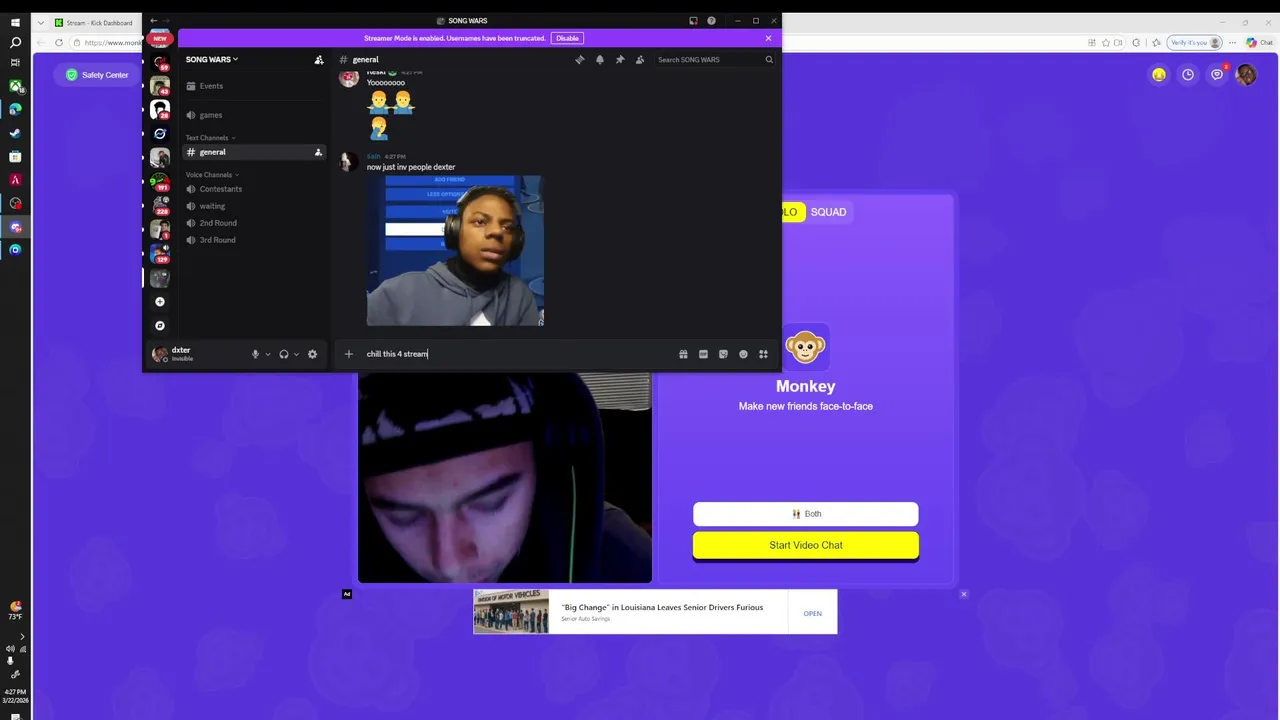Click the search magnifier in Discord search box
Screen dimensions: 1280x720
pyautogui.click(x=769, y=60)
